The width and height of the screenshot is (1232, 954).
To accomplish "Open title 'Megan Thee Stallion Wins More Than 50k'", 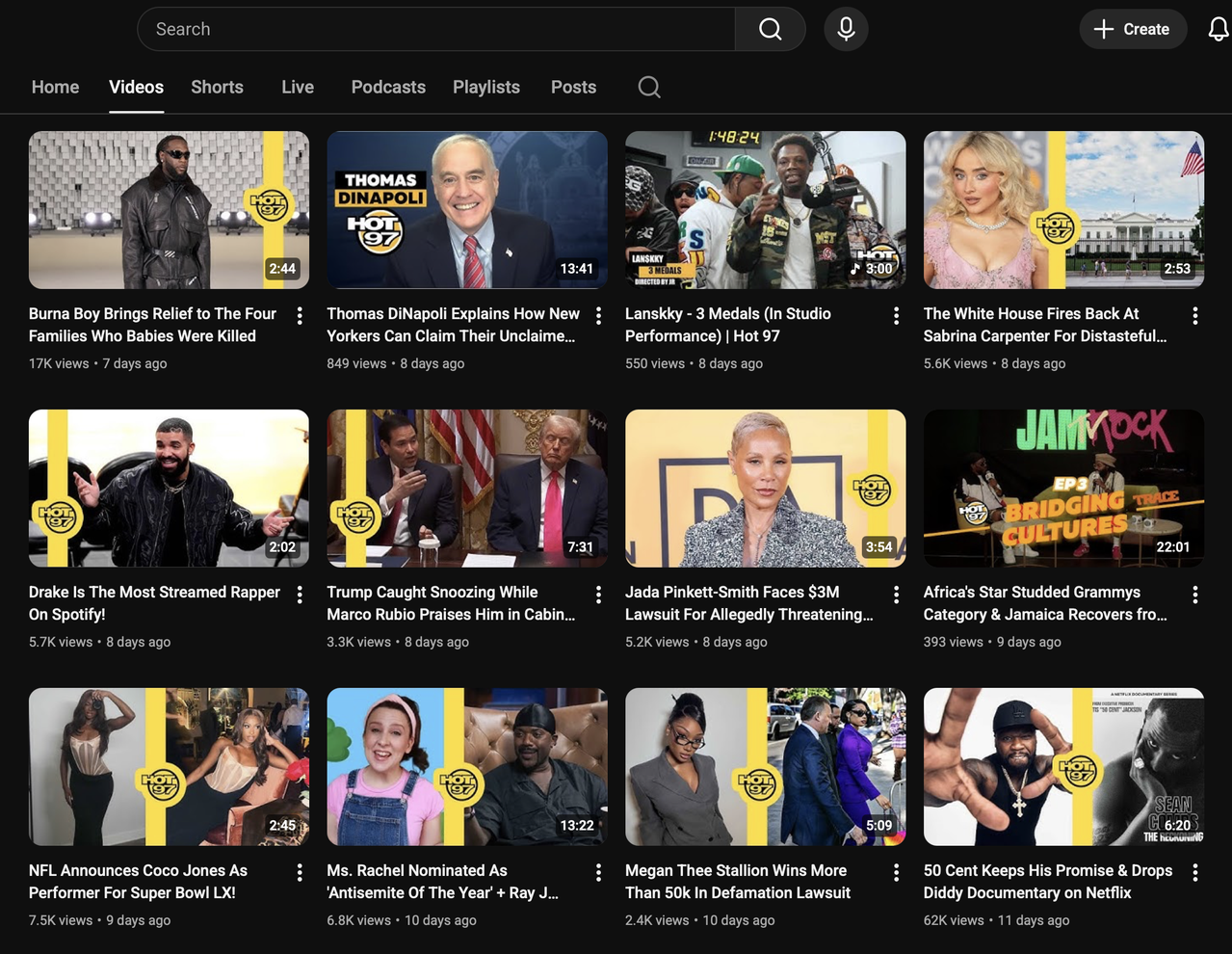I will click(738, 882).
